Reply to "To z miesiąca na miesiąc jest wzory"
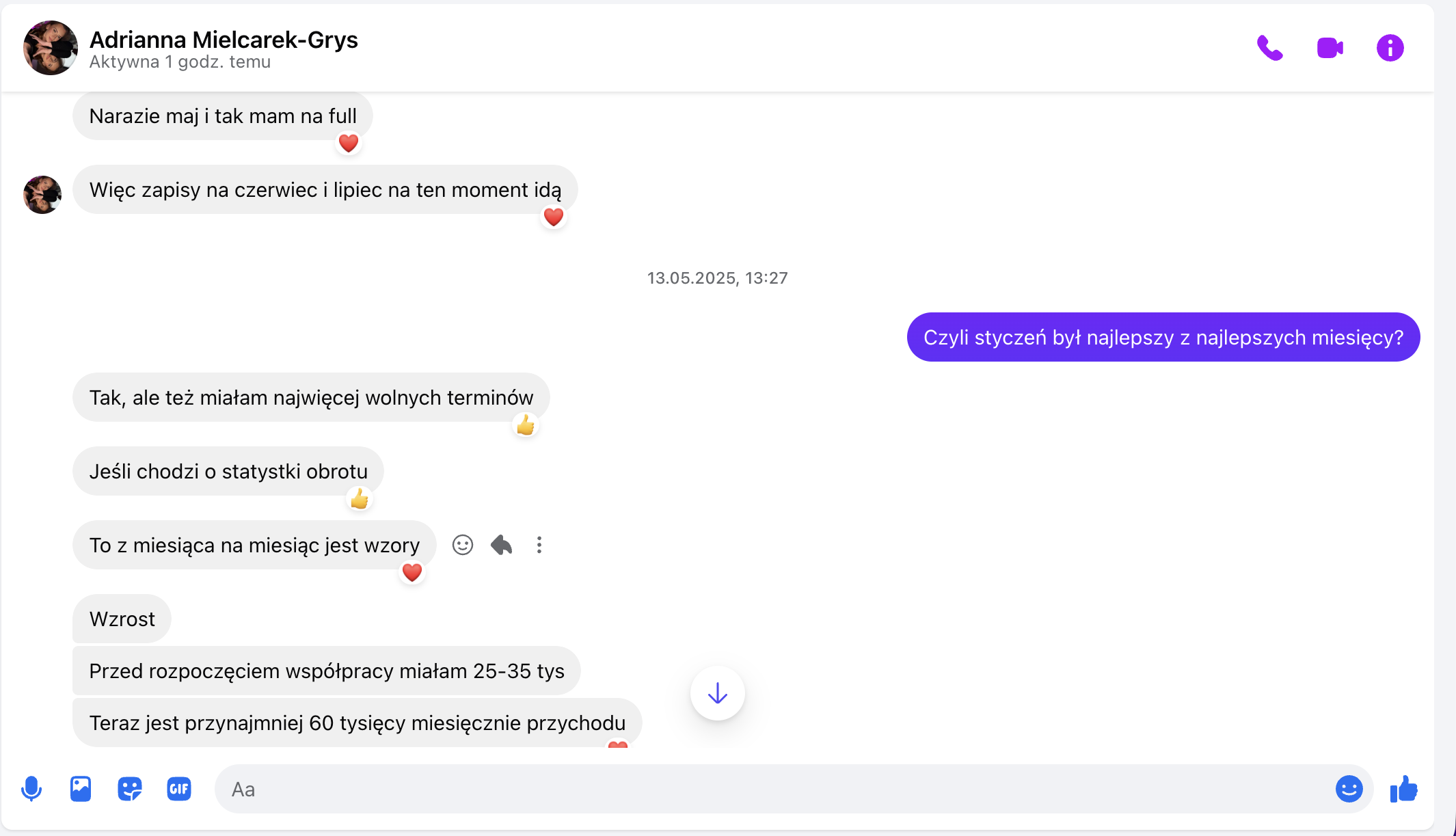The width and height of the screenshot is (1456, 836). [501, 545]
